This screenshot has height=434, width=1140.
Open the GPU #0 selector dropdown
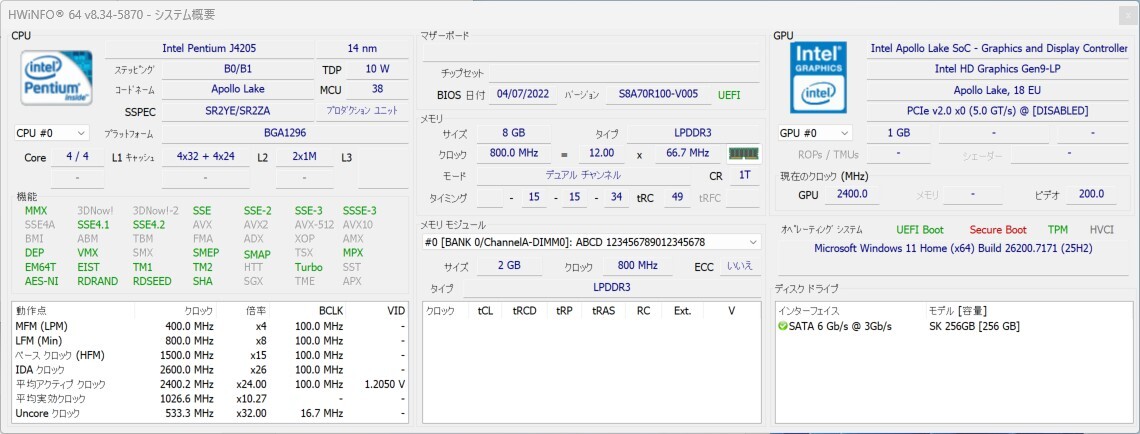pyautogui.click(x=815, y=133)
